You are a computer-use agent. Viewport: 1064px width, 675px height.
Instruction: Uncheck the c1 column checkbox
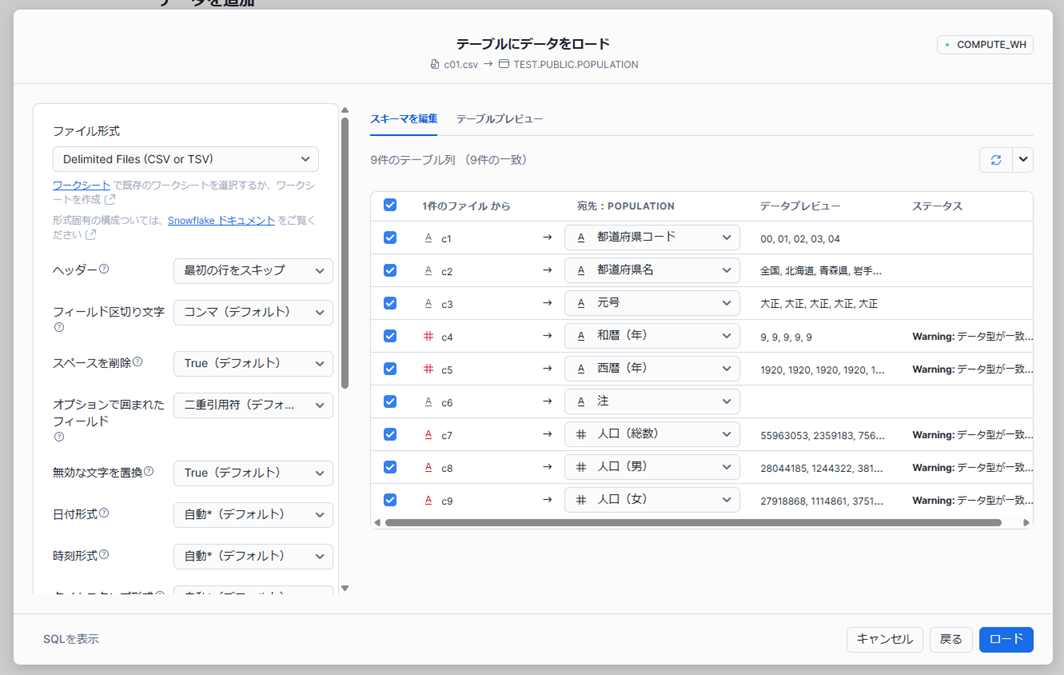click(390, 237)
